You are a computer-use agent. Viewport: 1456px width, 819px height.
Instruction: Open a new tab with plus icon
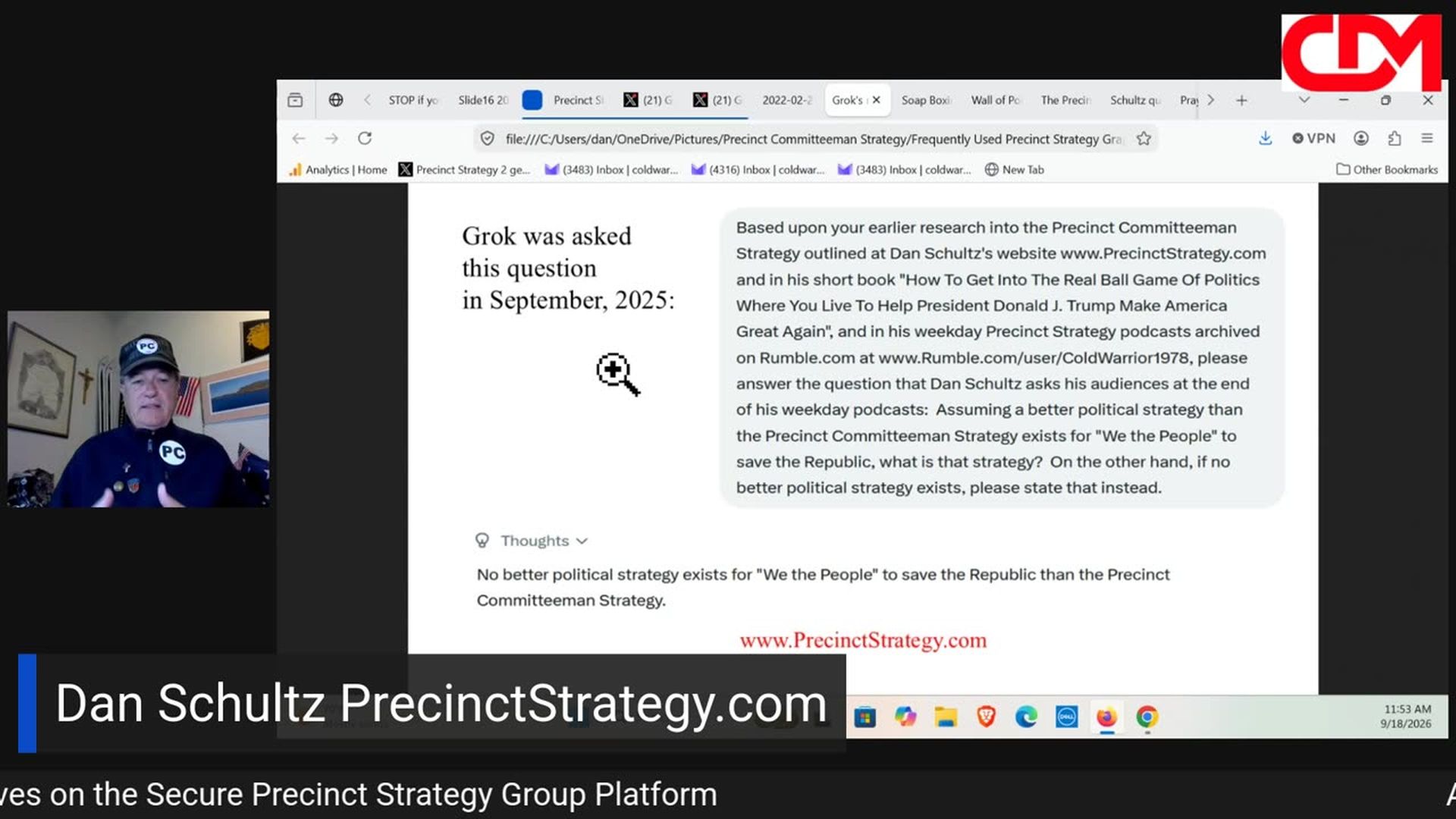(1241, 100)
